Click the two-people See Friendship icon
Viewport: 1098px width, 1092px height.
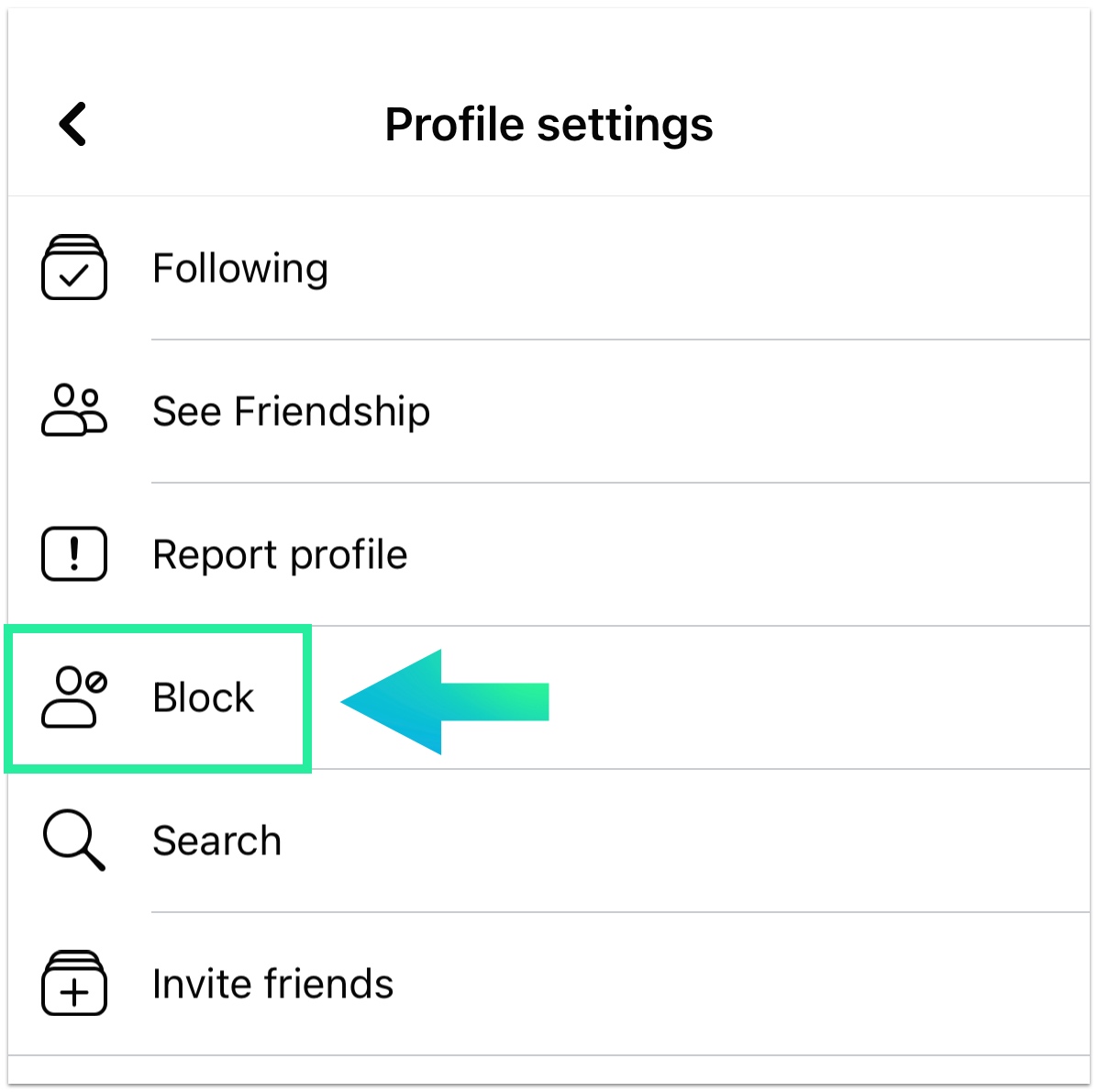(74, 410)
